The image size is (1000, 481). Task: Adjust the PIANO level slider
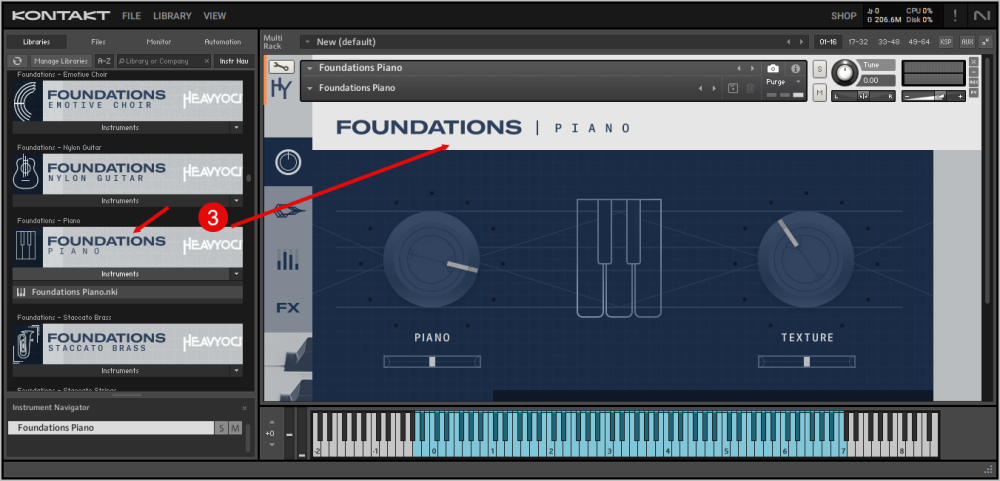pyautogui.click(x=432, y=362)
